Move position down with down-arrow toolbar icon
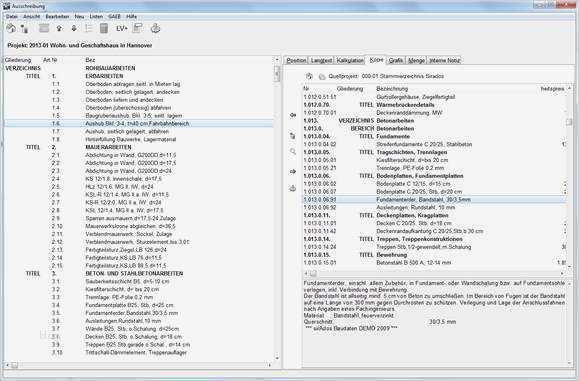The width and height of the screenshot is (579, 381). [x=74, y=28]
